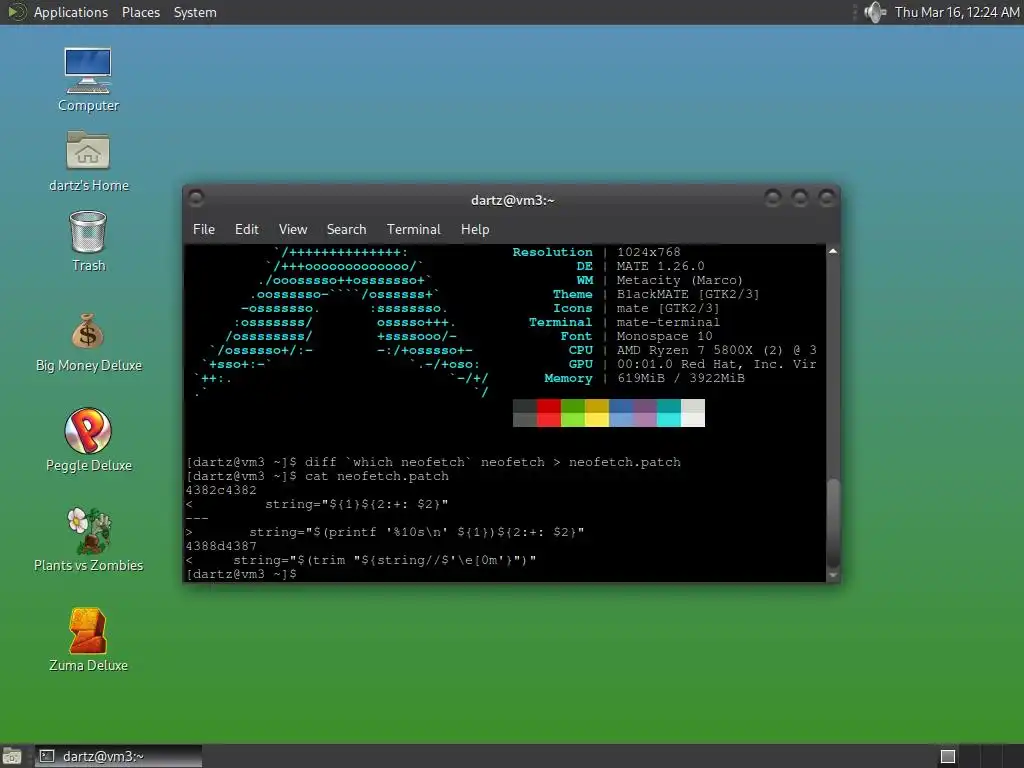
Task: Click the 'Resolution' label in neofetch output
Action: pos(552,252)
